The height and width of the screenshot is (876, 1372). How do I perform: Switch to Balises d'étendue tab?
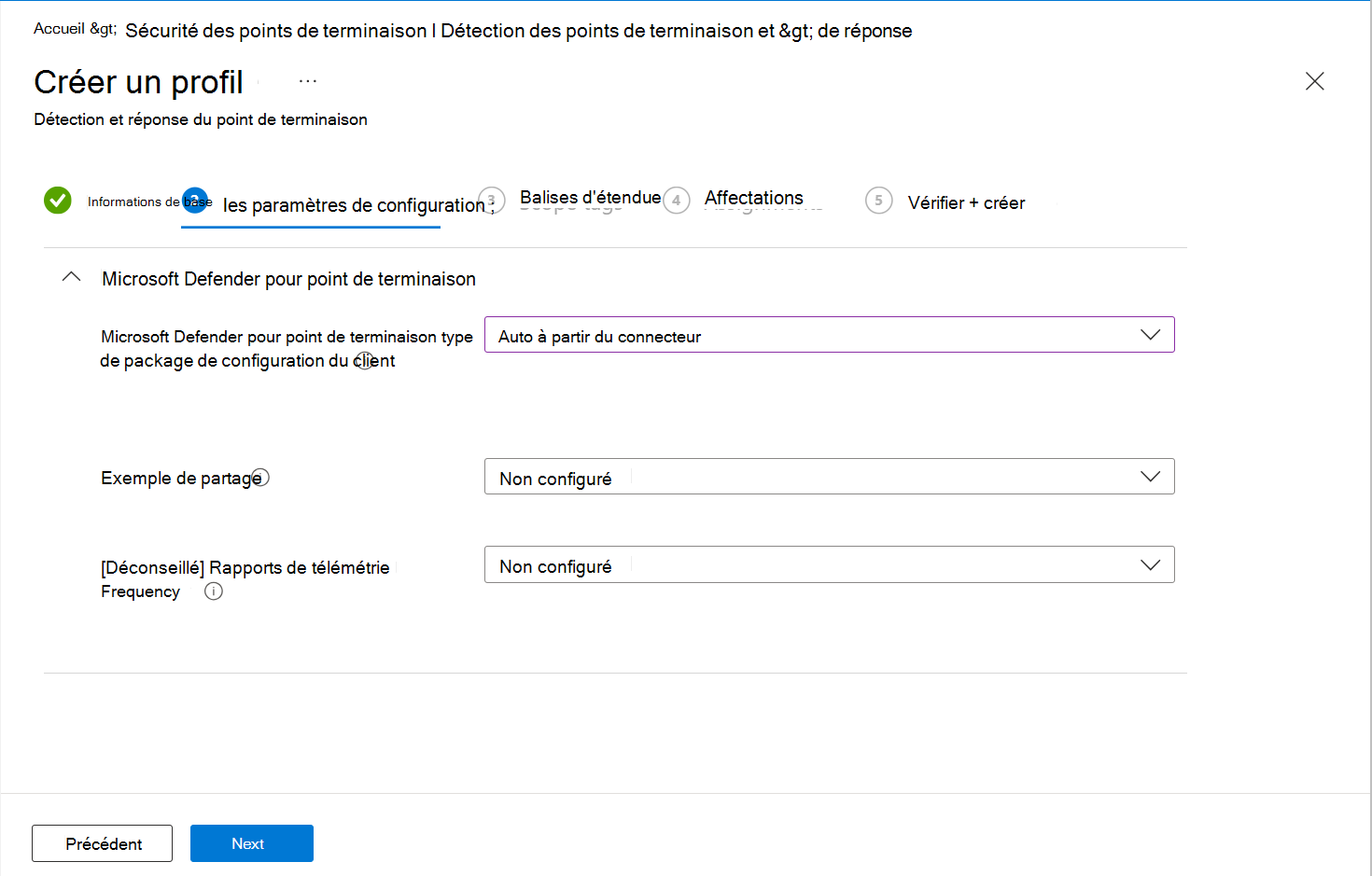[x=590, y=198]
